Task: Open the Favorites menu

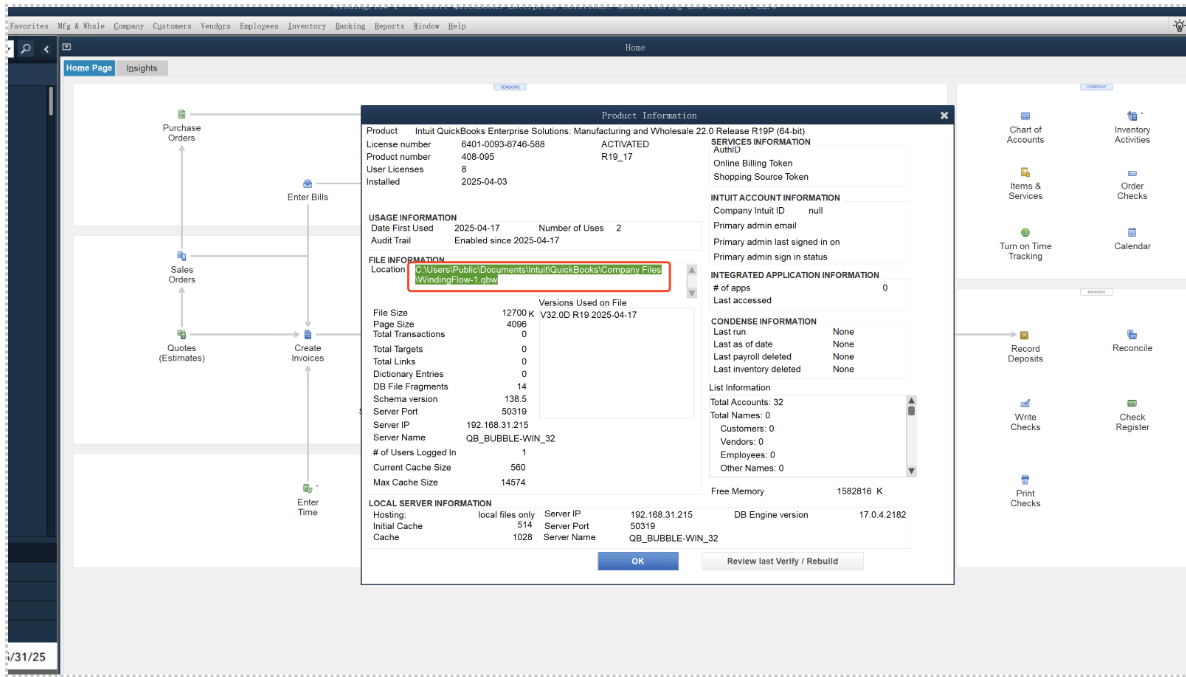Action: [29, 26]
